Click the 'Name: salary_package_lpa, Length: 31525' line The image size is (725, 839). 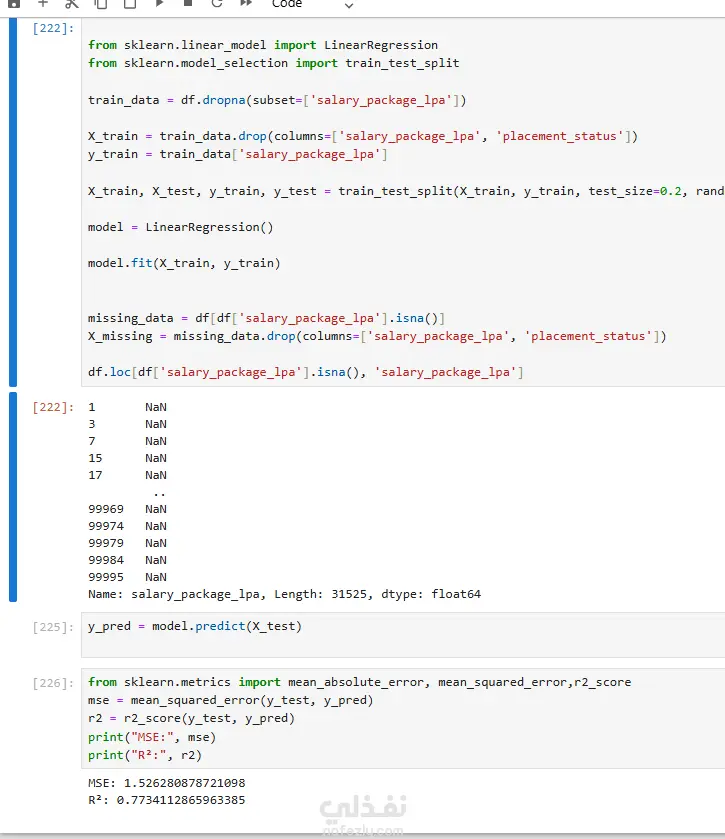point(284,594)
